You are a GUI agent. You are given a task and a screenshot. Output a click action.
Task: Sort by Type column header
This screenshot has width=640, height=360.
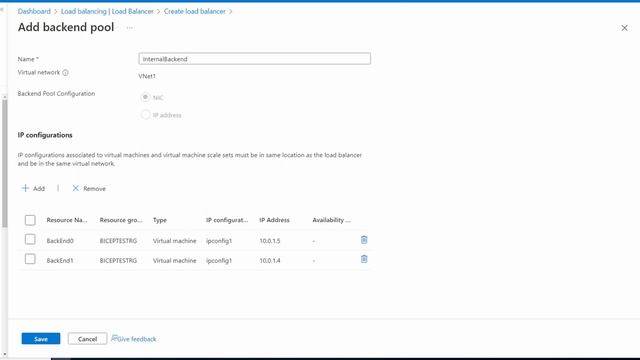pos(160,220)
